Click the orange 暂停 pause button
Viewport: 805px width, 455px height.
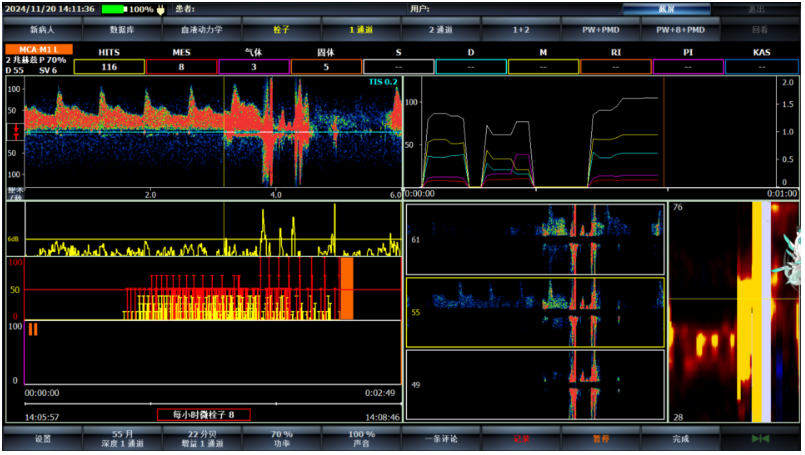point(601,439)
